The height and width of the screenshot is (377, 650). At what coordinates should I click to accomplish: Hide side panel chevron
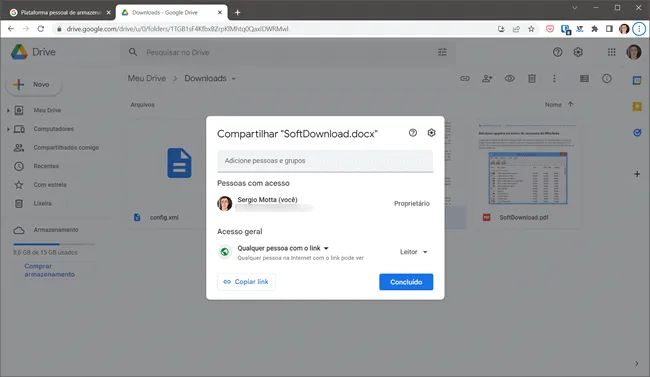tap(637, 363)
